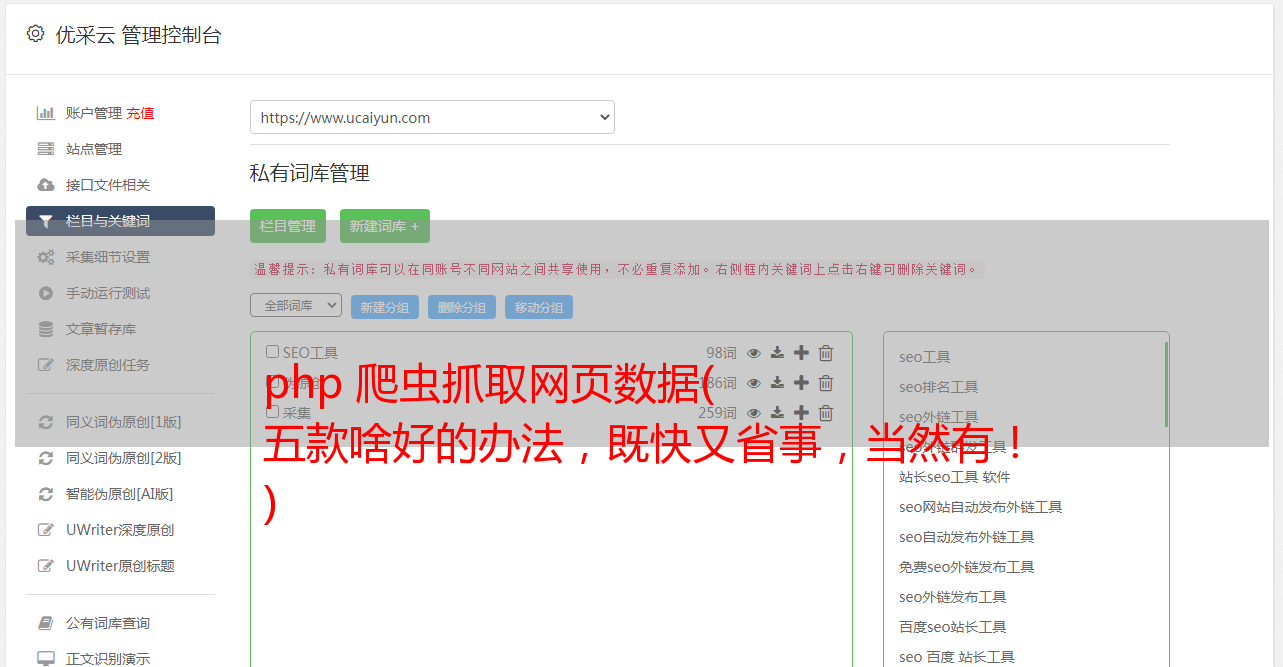Create a library with 新建词库 +
This screenshot has height=667, width=1283.
385,226
